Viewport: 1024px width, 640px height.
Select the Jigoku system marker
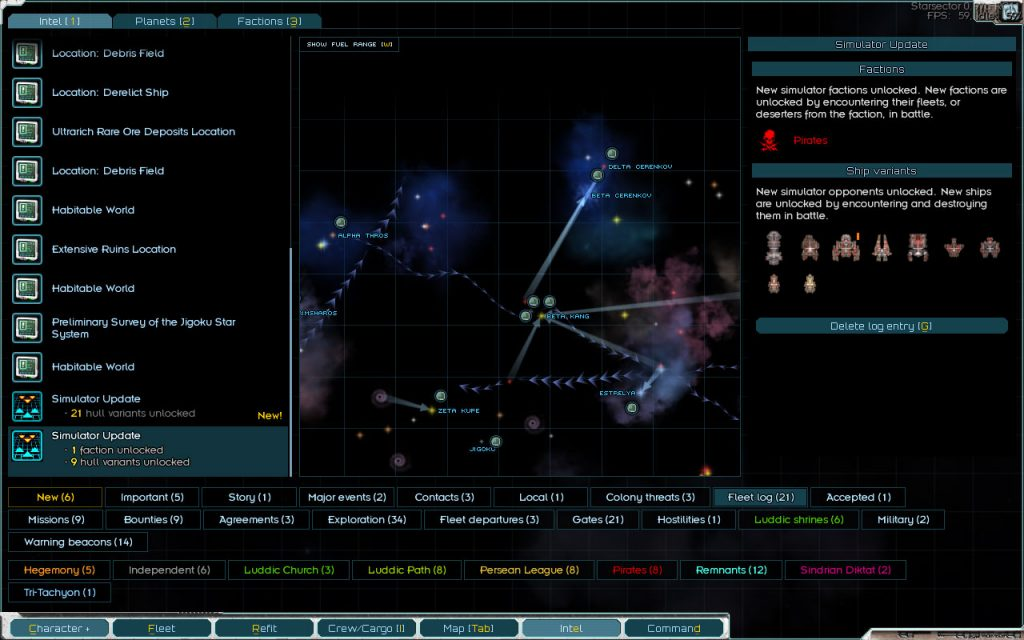(x=495, y=441)
